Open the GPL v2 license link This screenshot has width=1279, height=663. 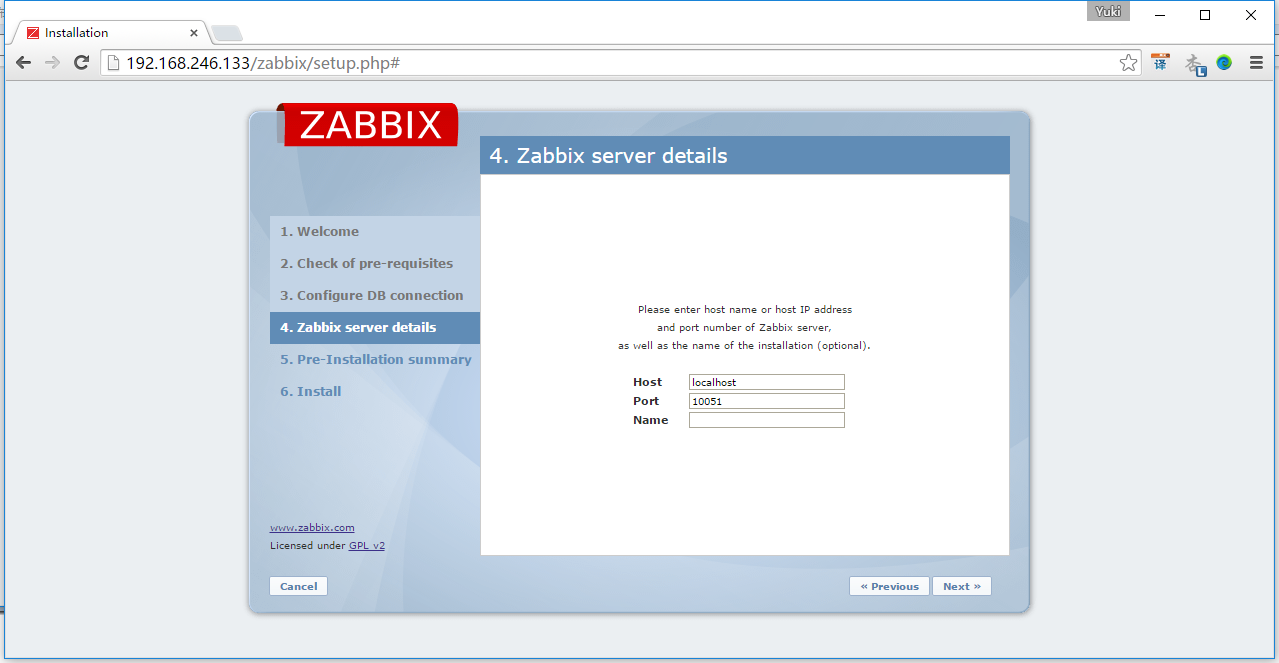tap(367, 546)
